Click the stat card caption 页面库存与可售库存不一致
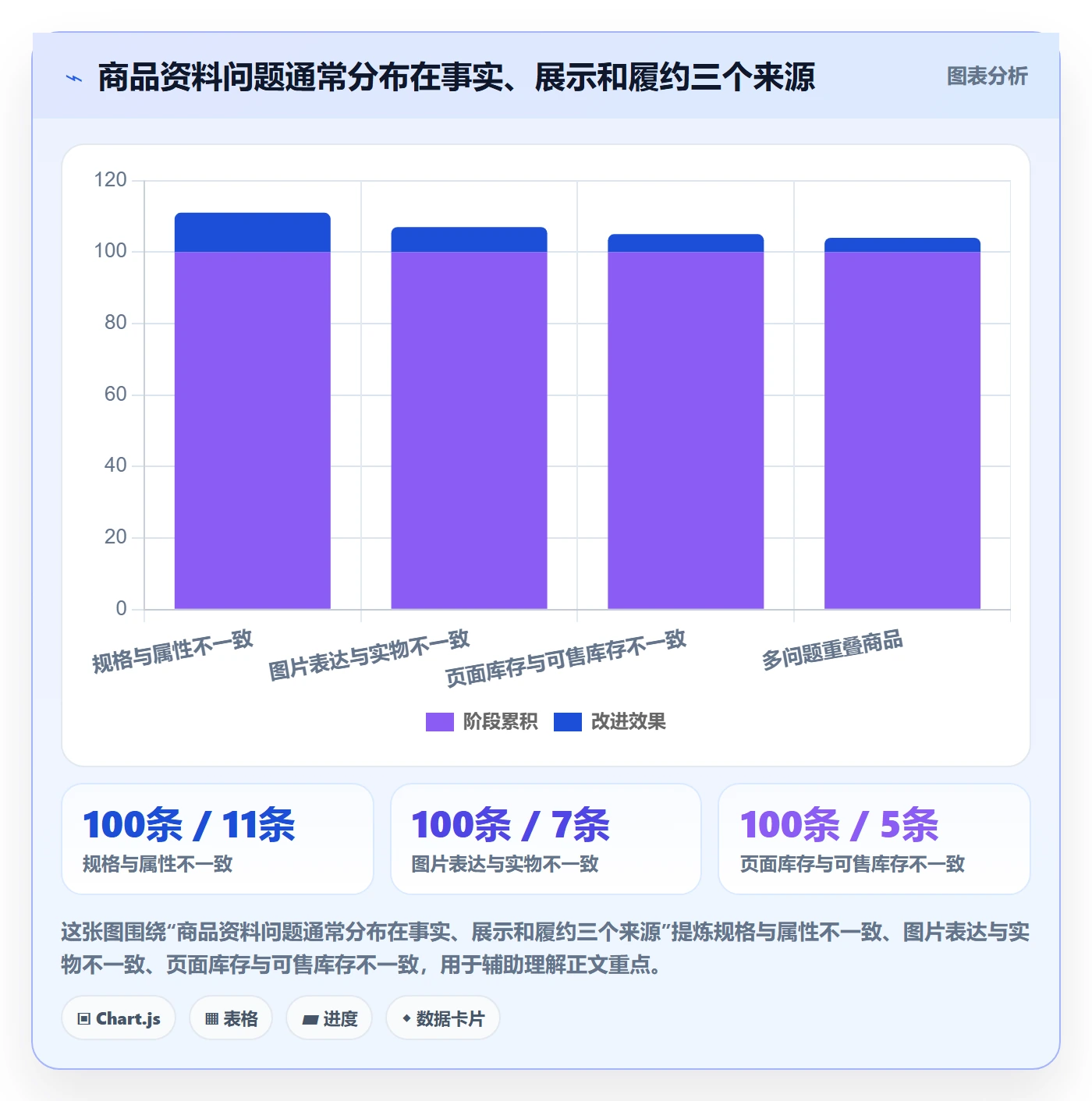 853,864
